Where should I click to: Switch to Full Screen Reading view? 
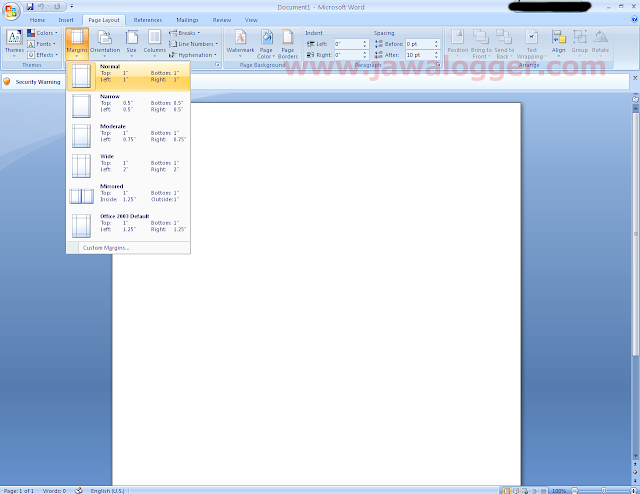click(516, 491)
